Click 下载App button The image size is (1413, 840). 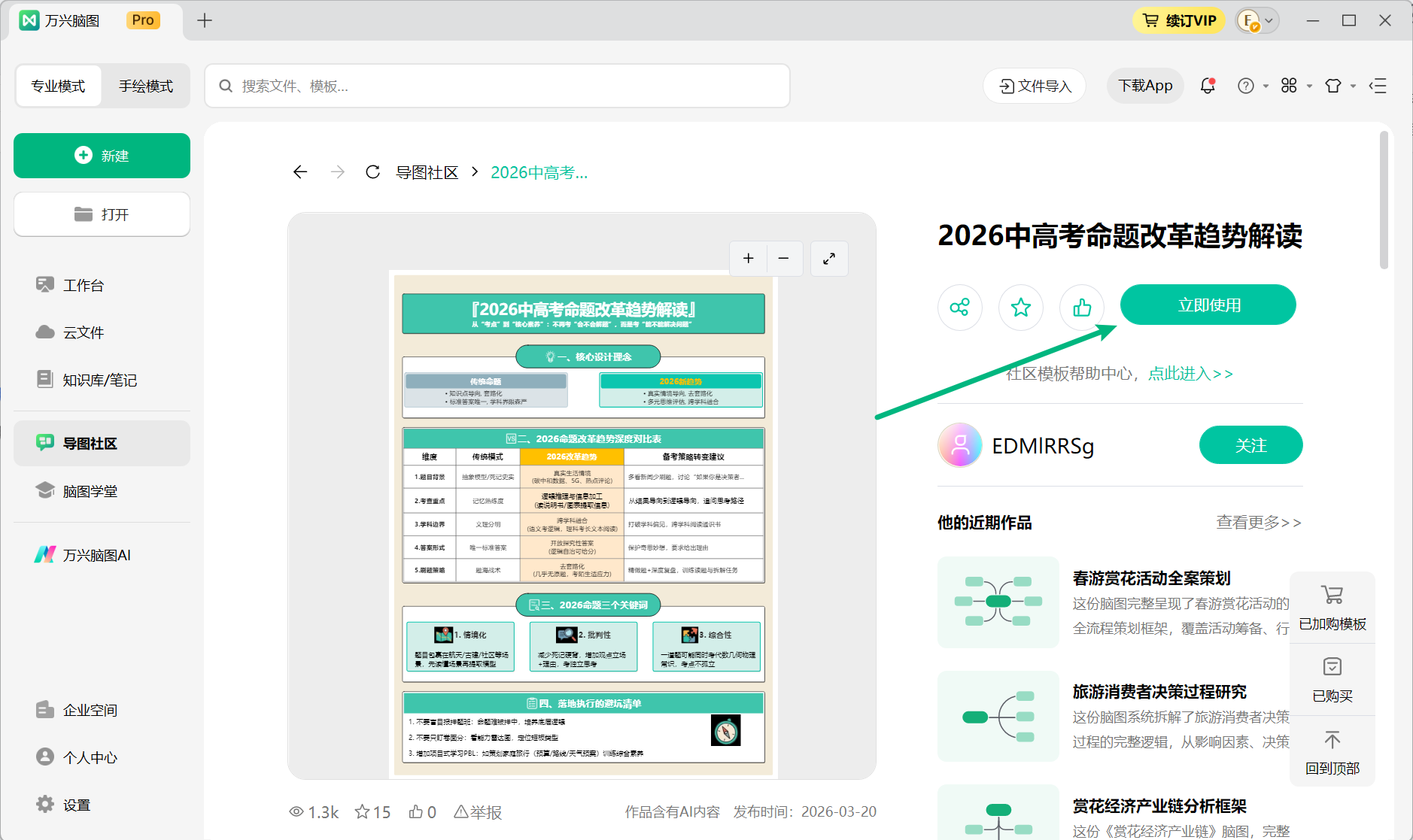(x=1145, y=86)
